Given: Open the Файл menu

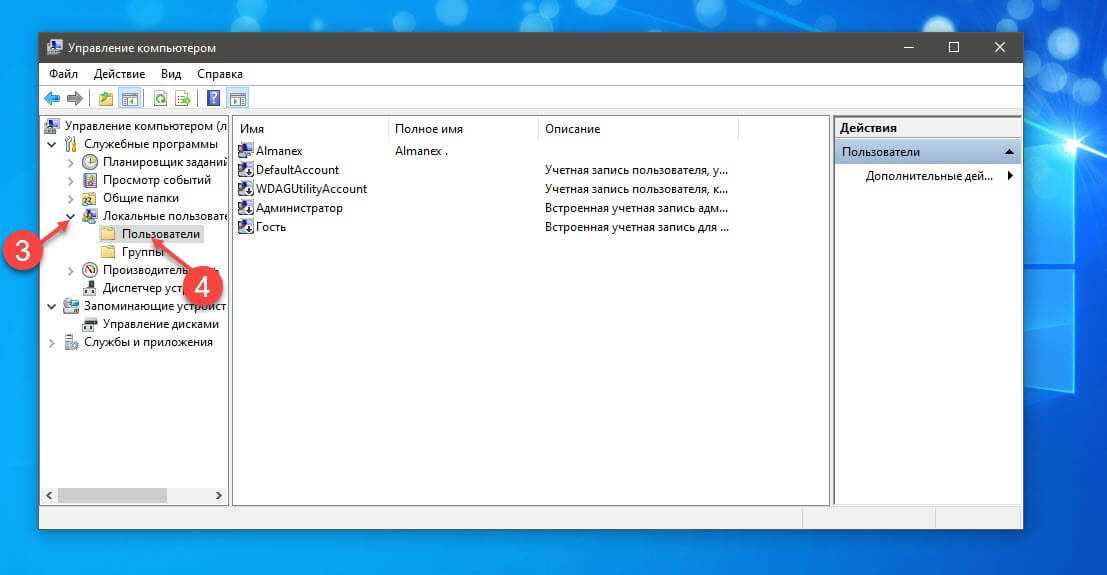Looking at the screenshot, I should 64,73.
